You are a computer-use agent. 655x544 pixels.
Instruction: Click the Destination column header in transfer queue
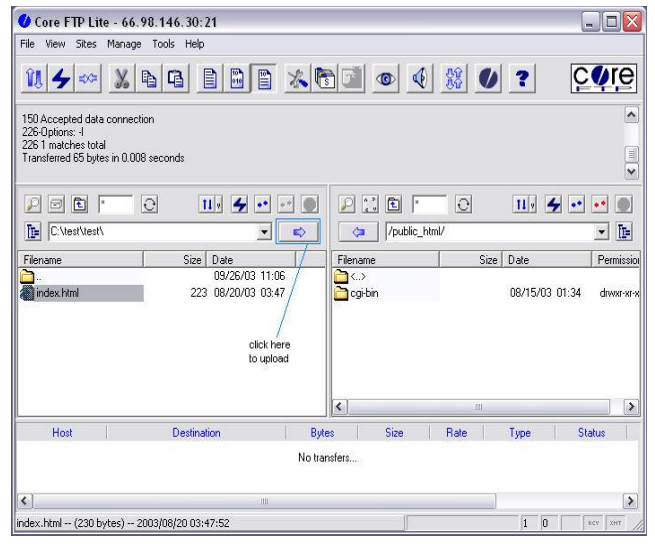tap(196, 433)
